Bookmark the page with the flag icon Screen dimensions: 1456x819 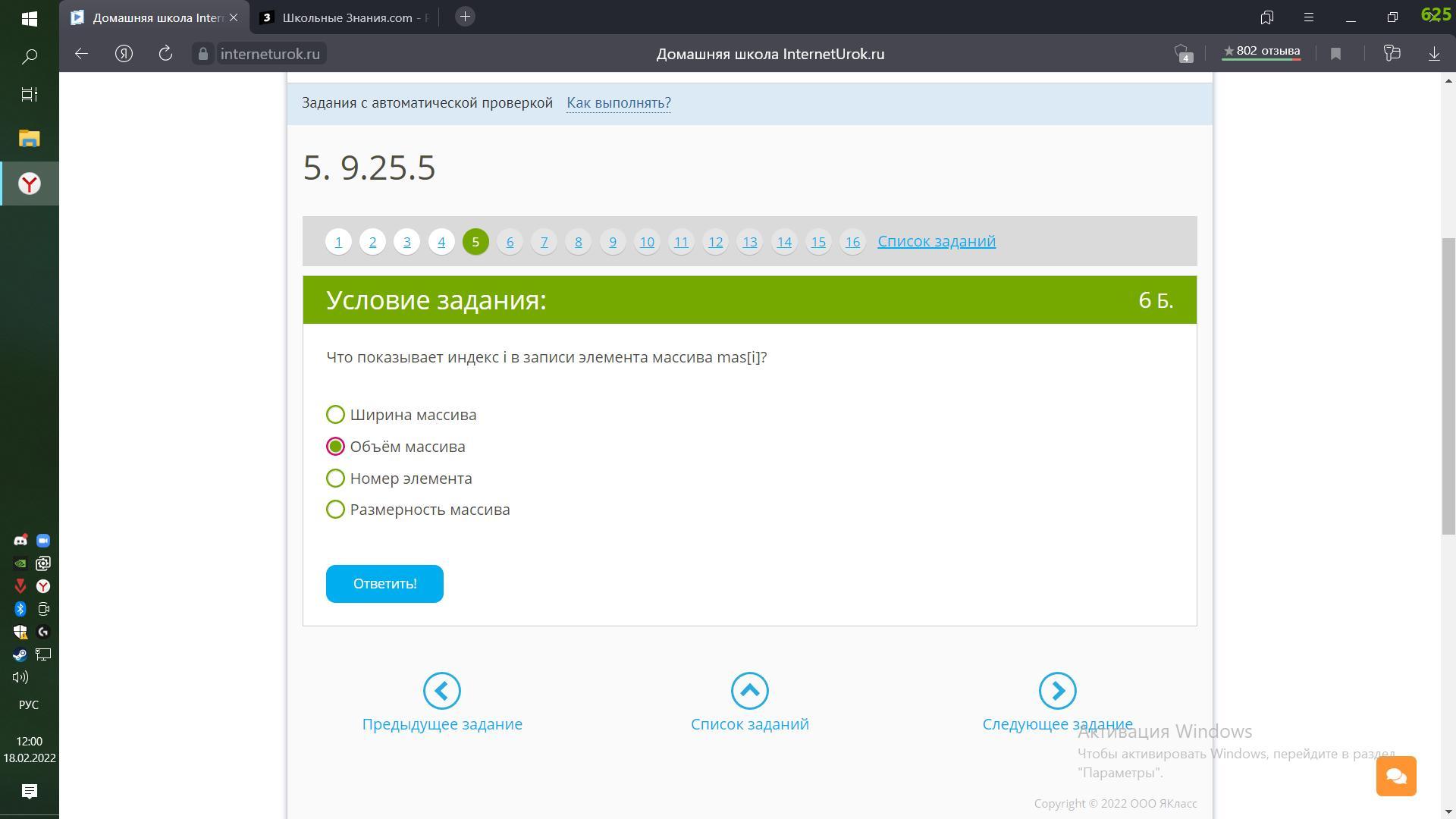point(1335,54)
